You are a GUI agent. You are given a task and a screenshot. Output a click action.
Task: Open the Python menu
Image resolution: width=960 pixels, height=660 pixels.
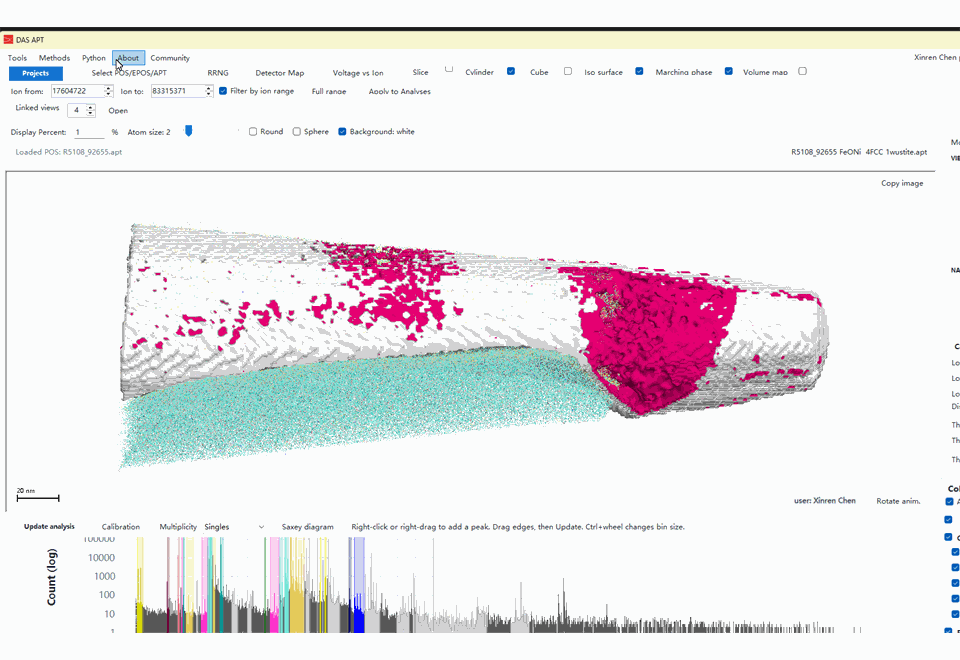[94, 58]
